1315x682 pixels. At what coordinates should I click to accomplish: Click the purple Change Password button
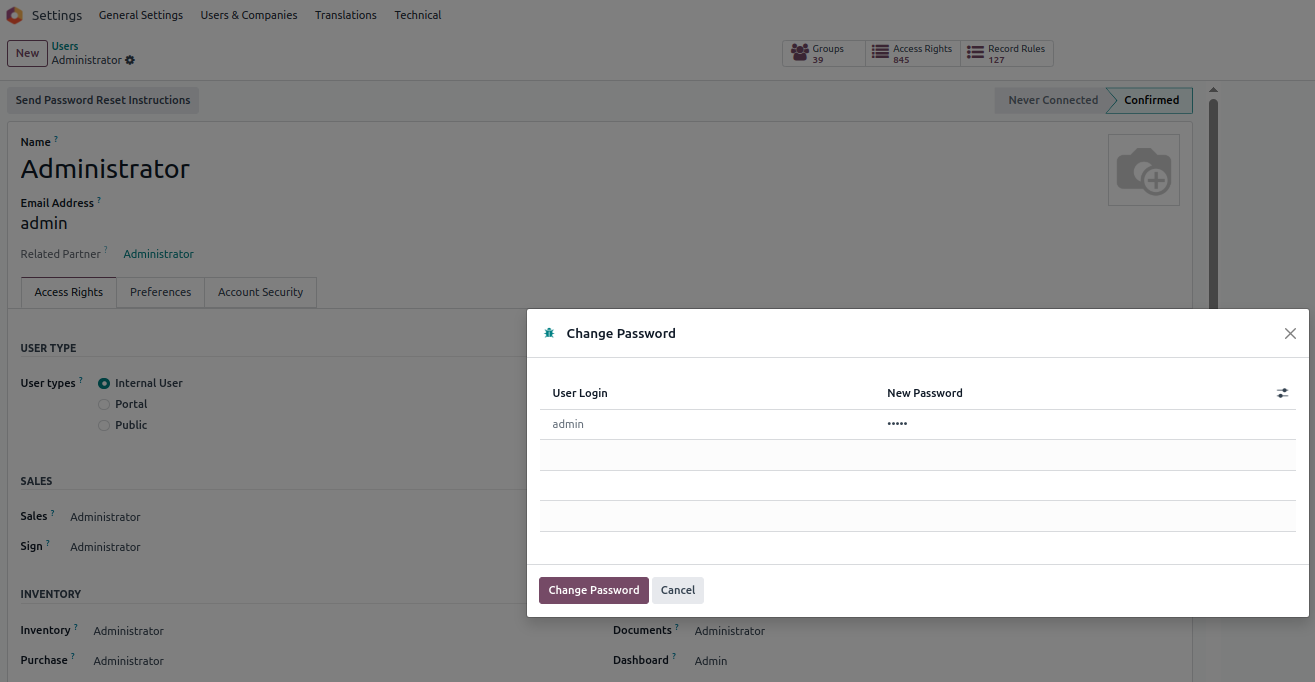click(594, 590)
